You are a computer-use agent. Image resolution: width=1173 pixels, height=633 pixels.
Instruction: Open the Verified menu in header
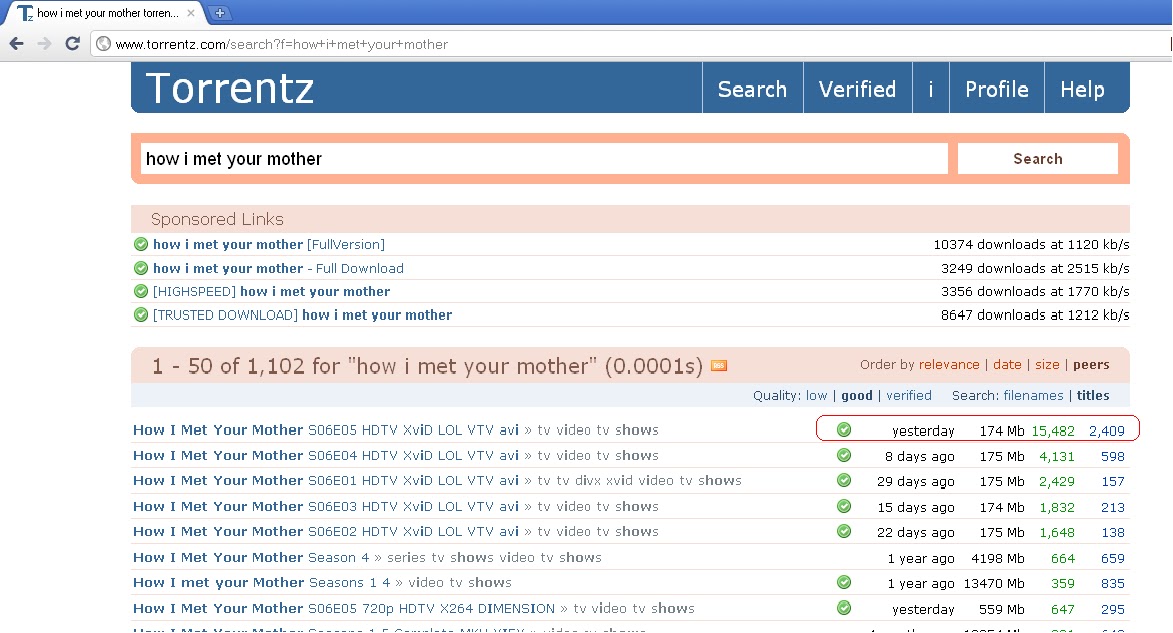[x=857, y=89]
